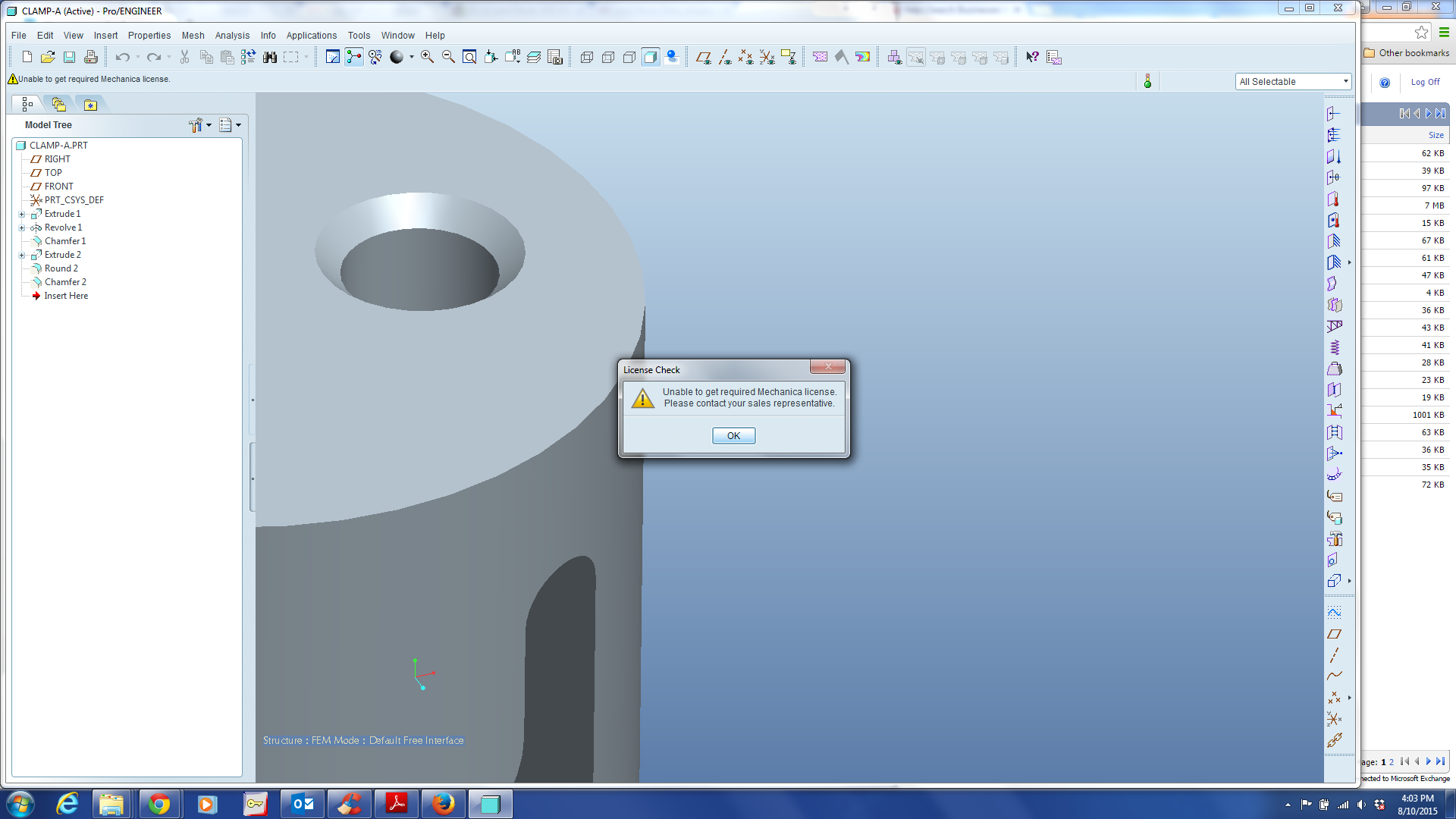Open Other bookmarks in the browser window
Image resolution: width=1456 pixels, height=819 pixels.
click(1407, 53)
